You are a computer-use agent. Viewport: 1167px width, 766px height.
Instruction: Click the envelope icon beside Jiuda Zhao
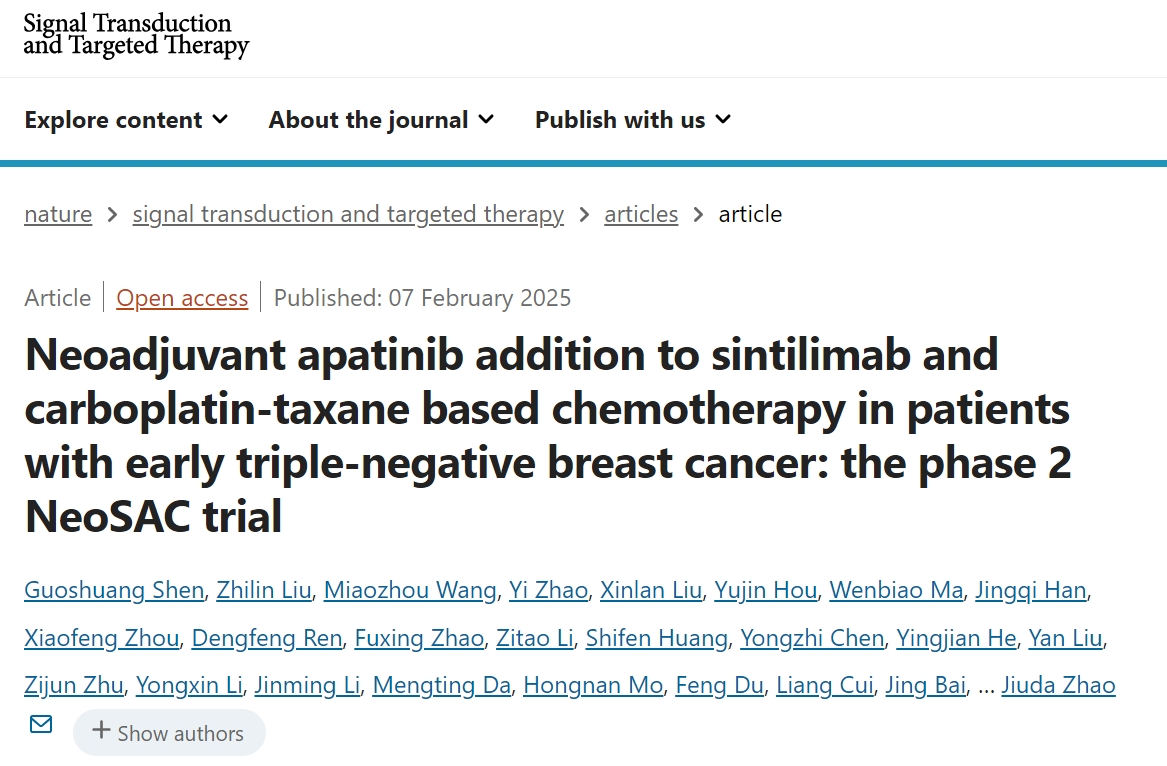41,724
